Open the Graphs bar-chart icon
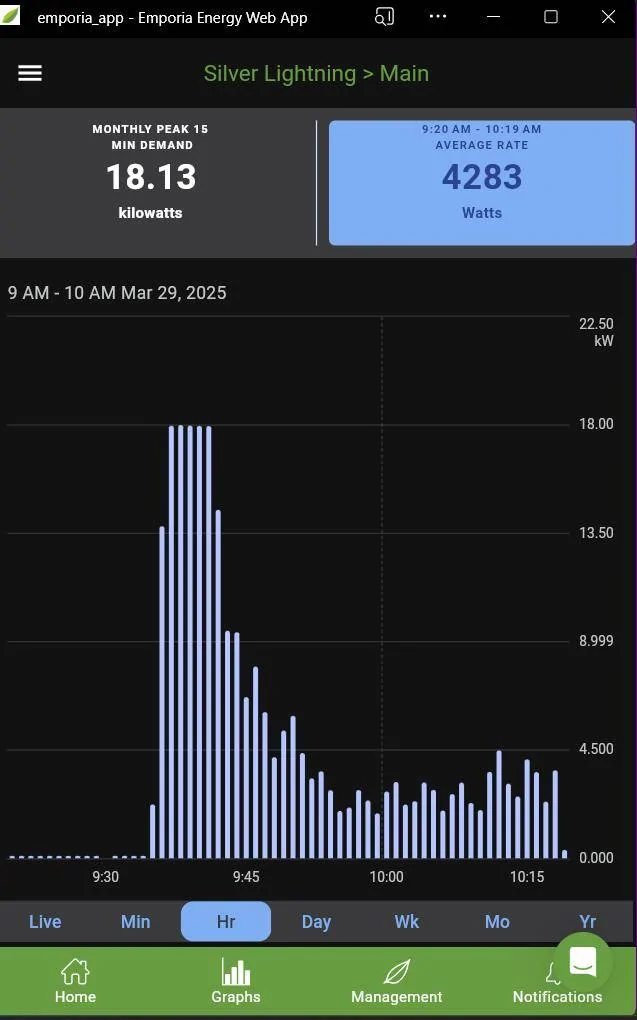637x1020 pixels. pos(236,972)
